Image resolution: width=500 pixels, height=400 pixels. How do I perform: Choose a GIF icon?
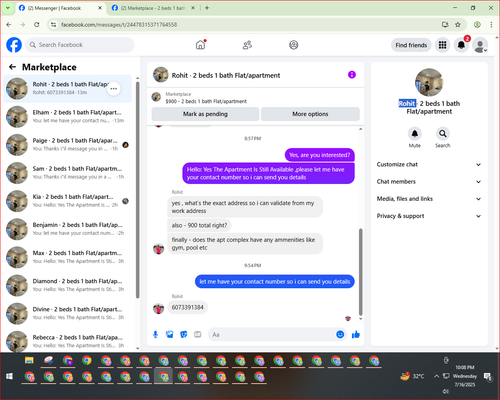point(198,334)
